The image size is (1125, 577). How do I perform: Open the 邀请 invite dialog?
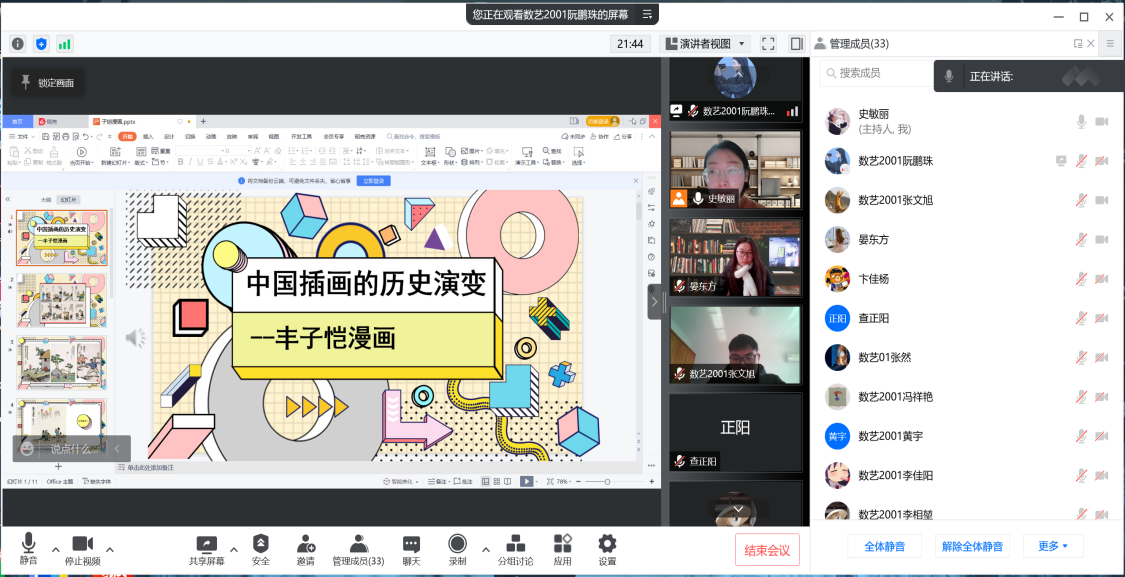(x=306, y=550)
